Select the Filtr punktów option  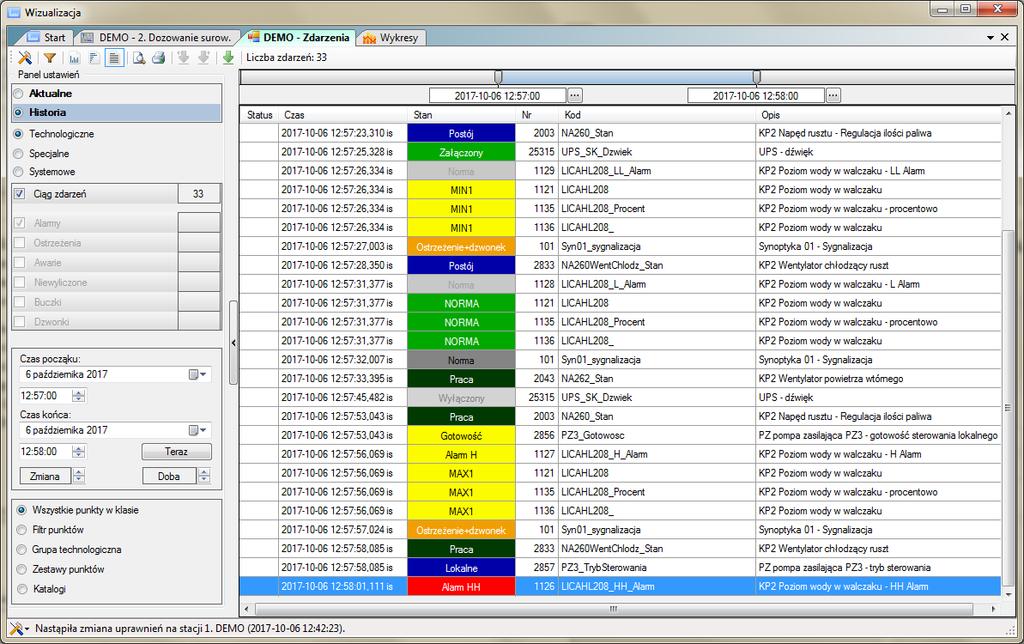point(22,530)
